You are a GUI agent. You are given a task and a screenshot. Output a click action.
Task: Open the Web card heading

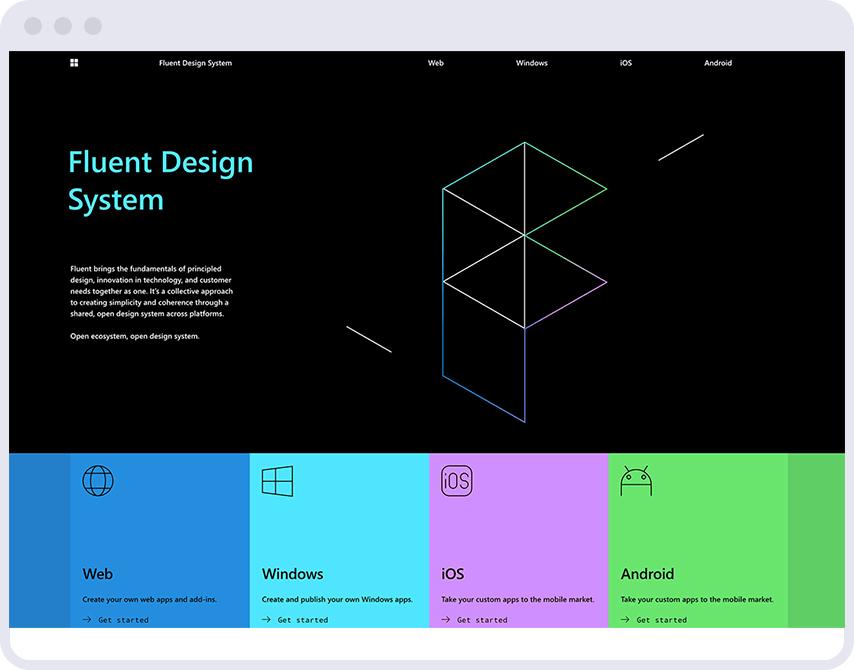[98, 574]
